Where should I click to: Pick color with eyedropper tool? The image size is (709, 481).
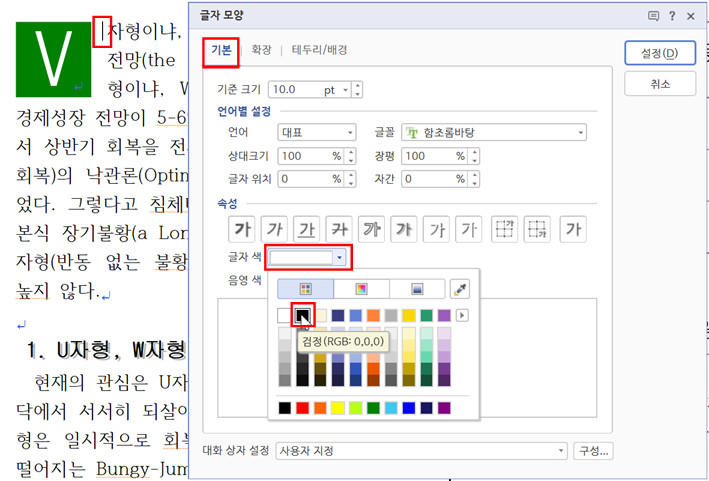tap(459, 289)
